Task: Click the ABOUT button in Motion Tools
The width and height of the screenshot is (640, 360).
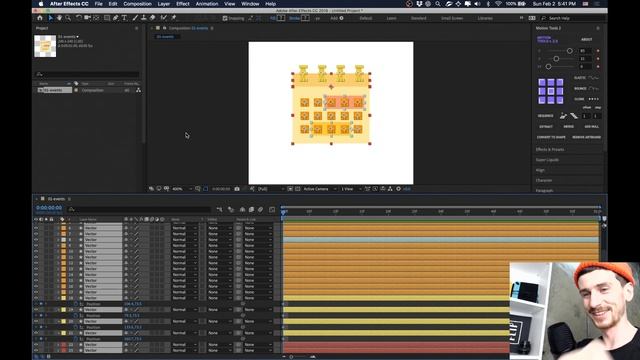Action: [x=587, y=39]
